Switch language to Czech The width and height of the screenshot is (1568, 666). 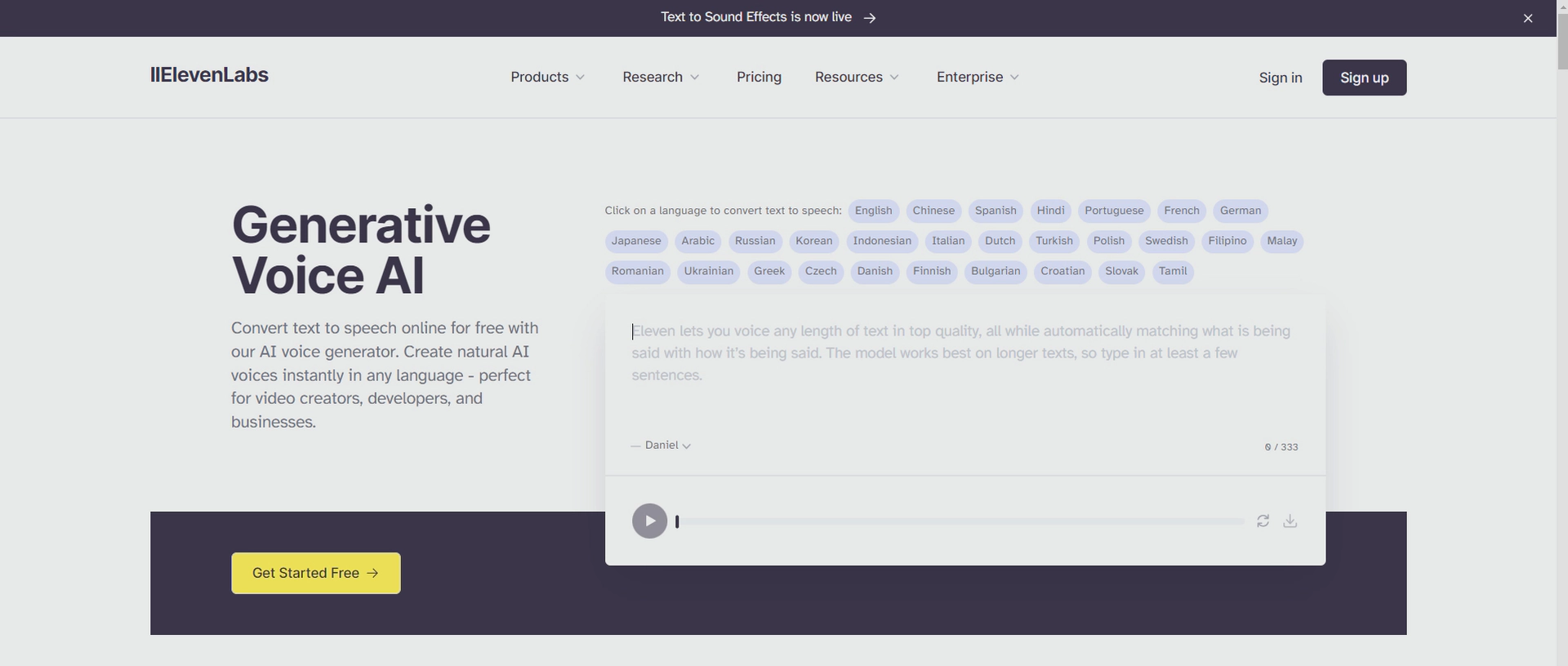pyautogui.click(x=821, y=271)
